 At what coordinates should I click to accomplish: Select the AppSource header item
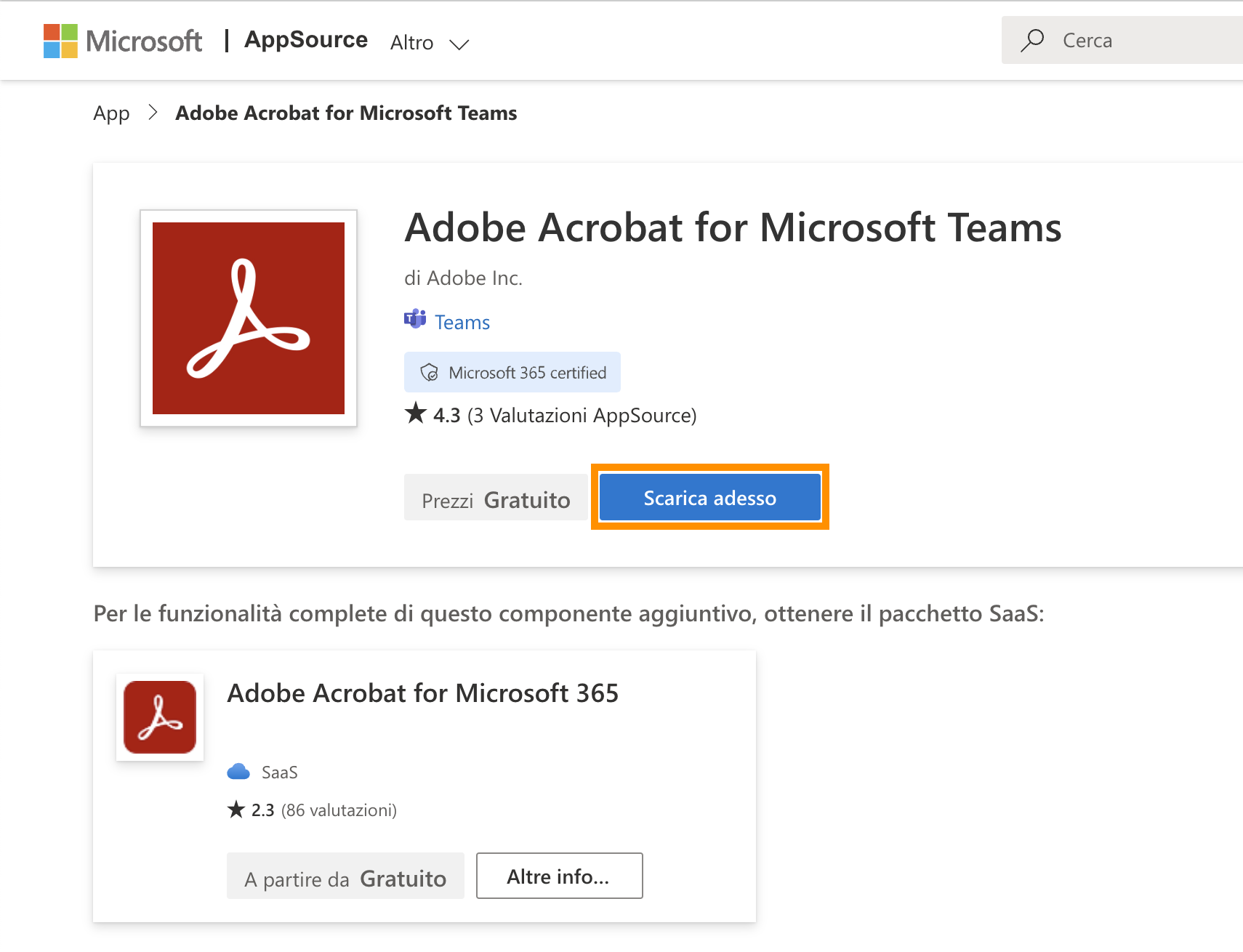[305, 40]
